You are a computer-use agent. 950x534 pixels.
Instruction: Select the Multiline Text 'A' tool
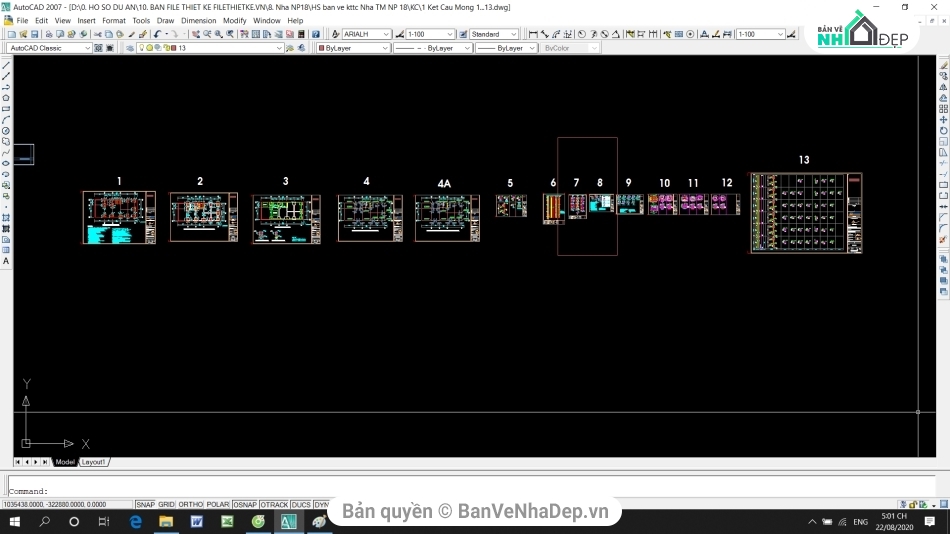click(x=6, y=261)
